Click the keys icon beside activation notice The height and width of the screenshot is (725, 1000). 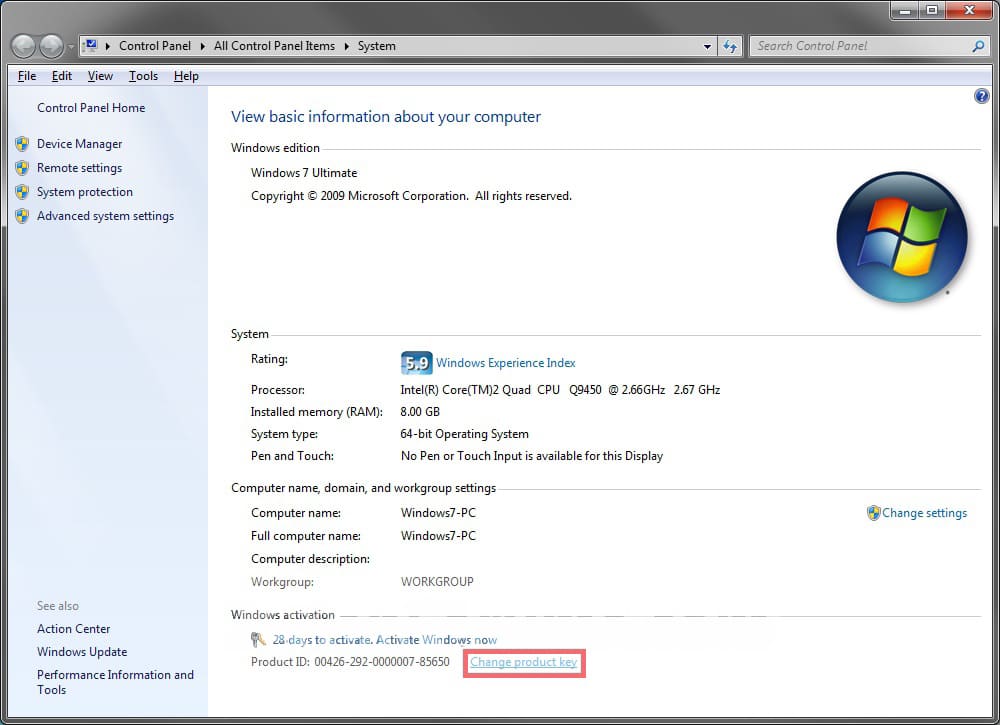point(259,640)
